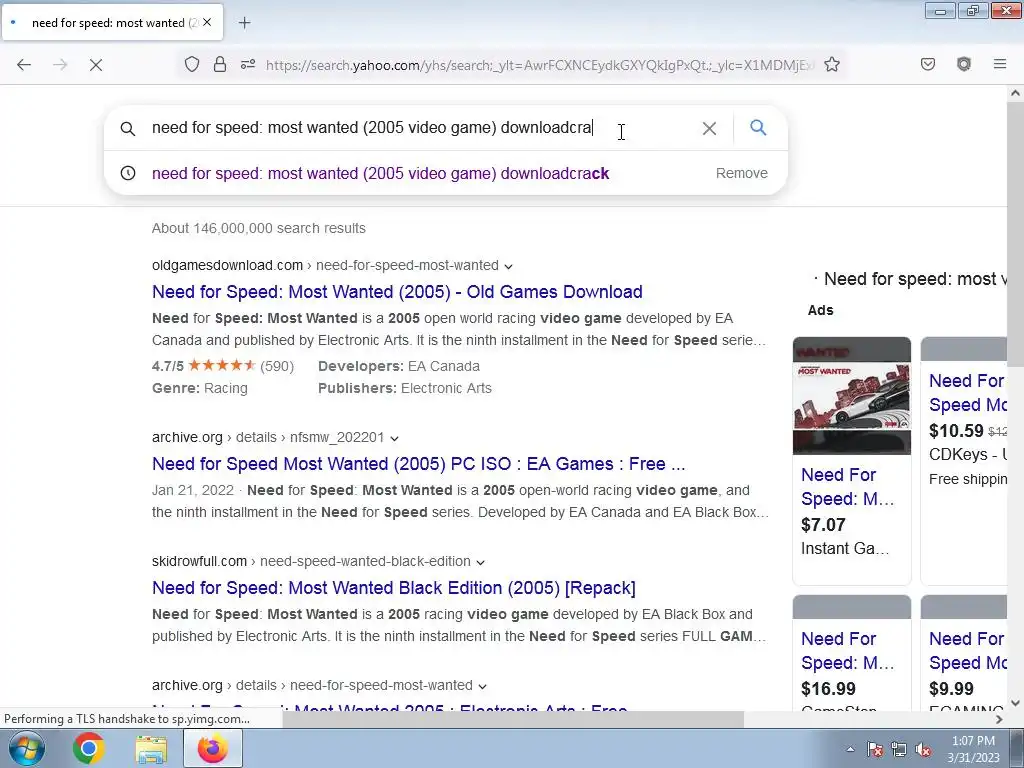Expand archive.org nfsmw_202201 result dropdown arrow

[x=394, y=438]
